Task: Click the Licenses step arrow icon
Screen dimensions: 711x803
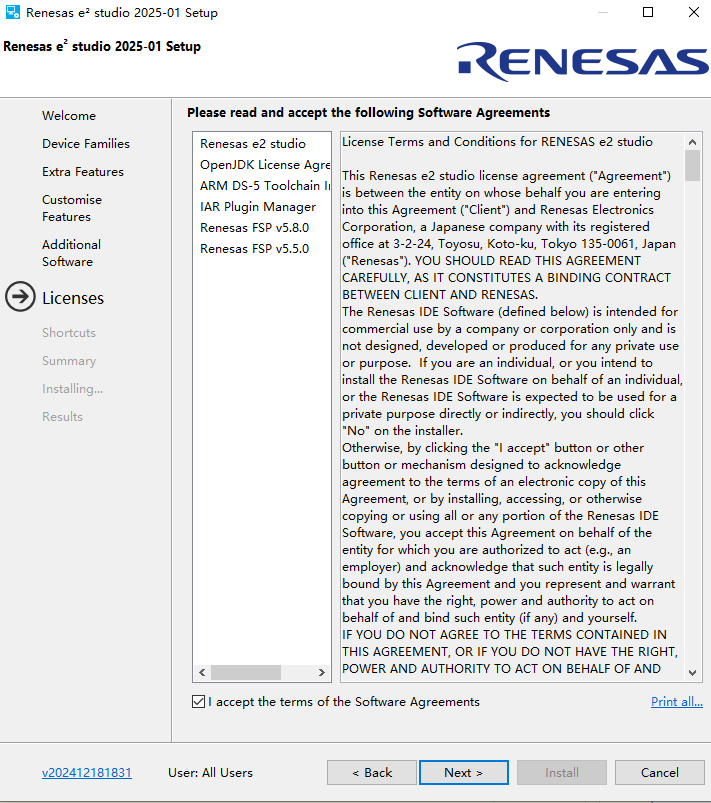Action: [20, 297]
